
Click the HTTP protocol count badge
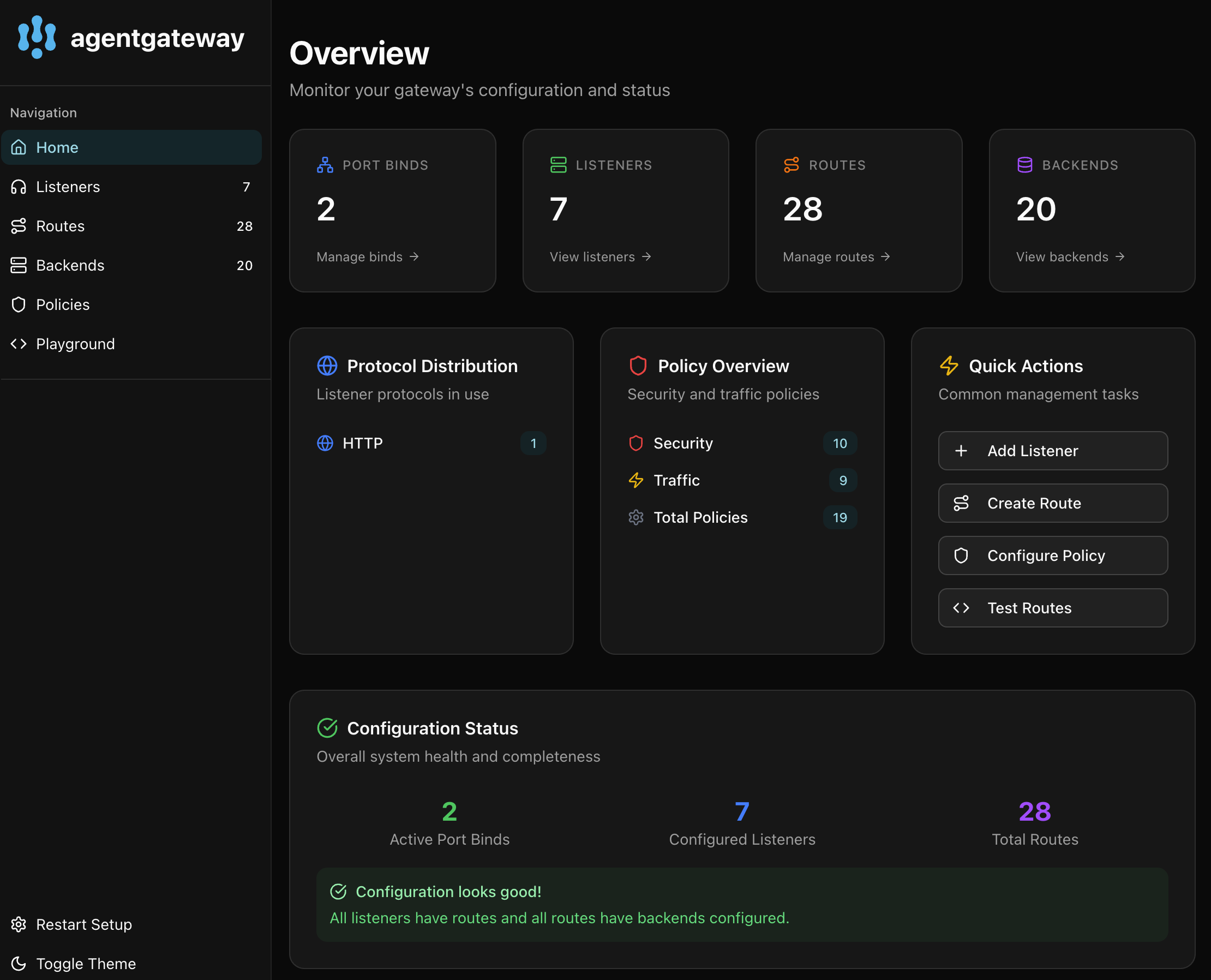click(x=533, y=443)
